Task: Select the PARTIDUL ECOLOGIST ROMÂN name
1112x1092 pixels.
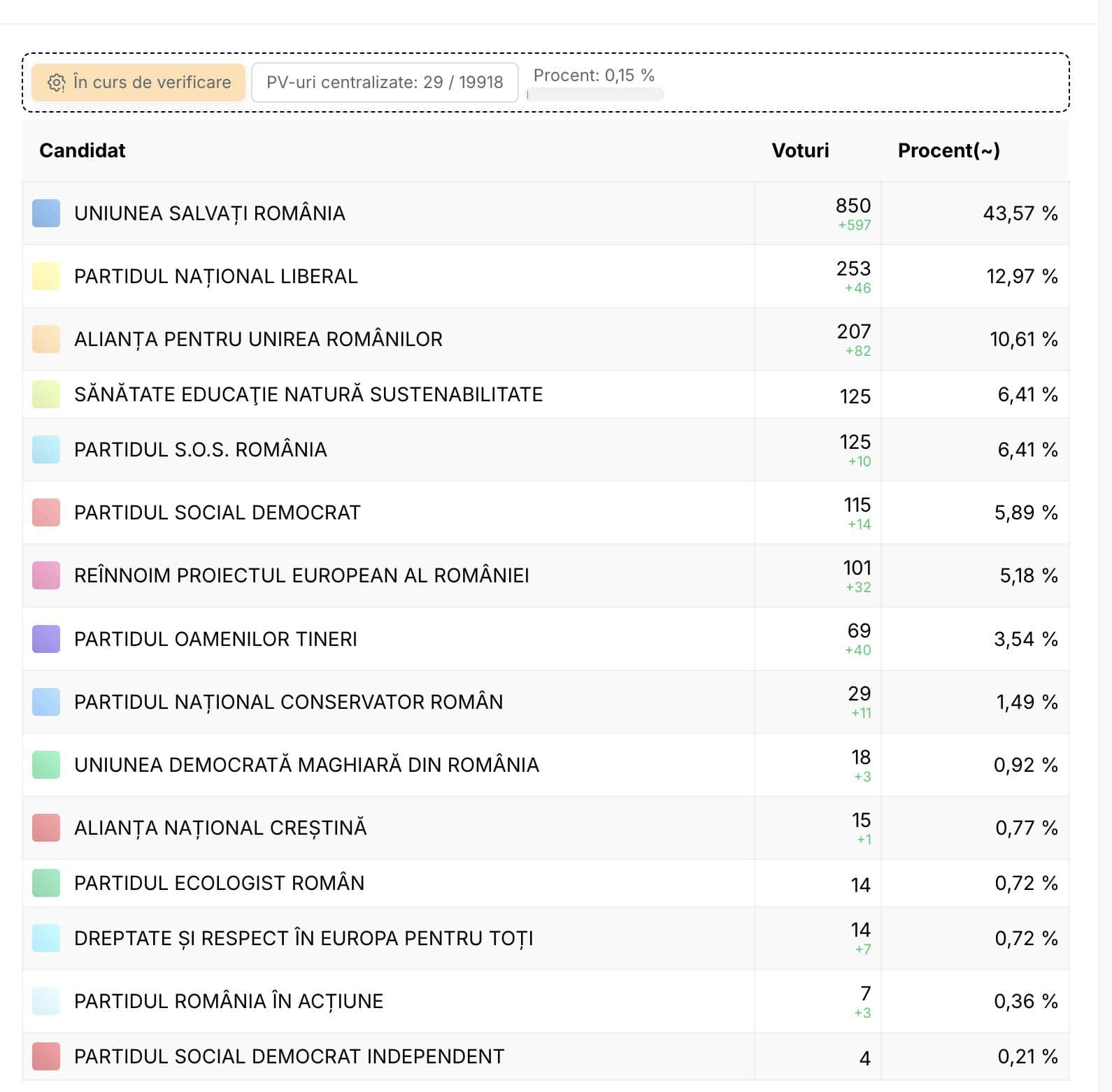Action: (x=220, y=883)
